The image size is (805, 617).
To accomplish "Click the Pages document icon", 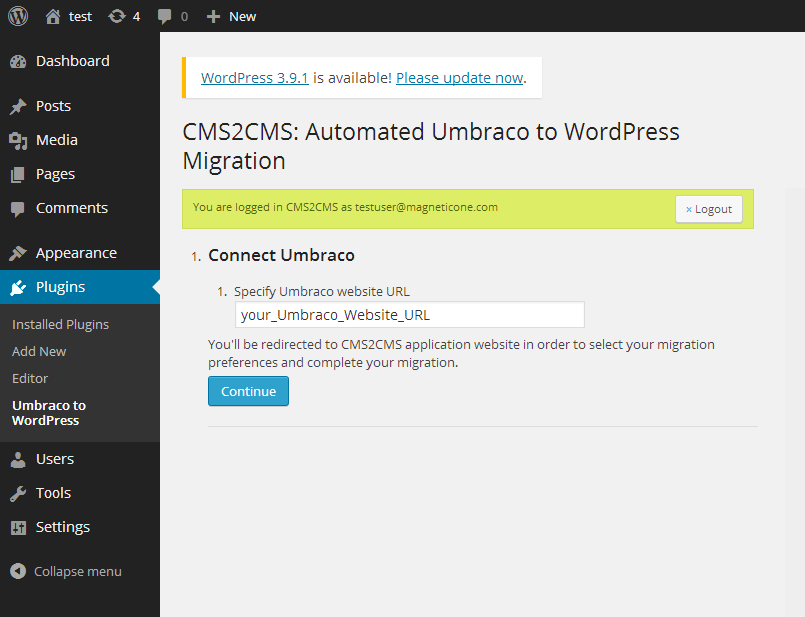I will 18,175.
